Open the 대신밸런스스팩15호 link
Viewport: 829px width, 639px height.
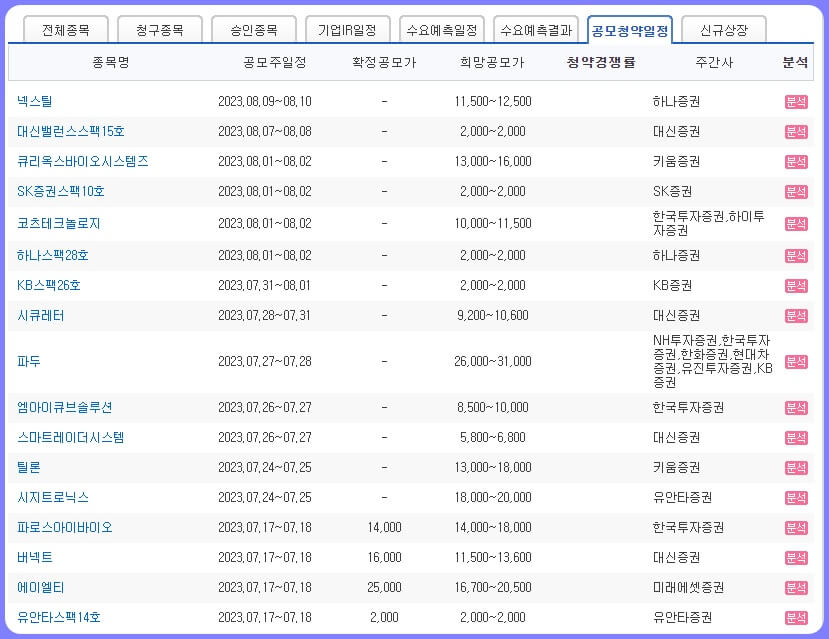[70, 131]
